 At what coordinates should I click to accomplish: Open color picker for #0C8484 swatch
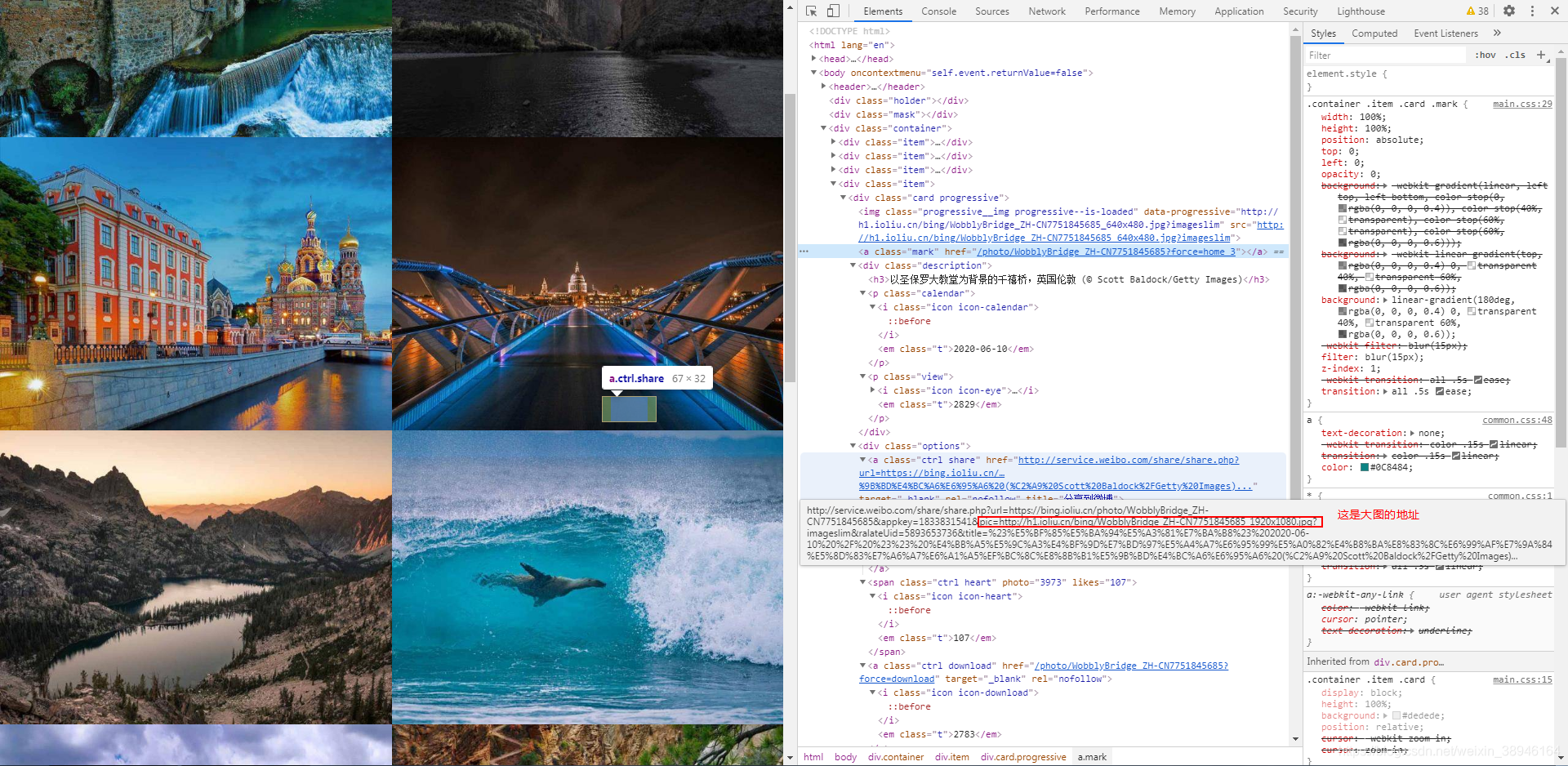pyautogui.click(x=1364, y=468)
